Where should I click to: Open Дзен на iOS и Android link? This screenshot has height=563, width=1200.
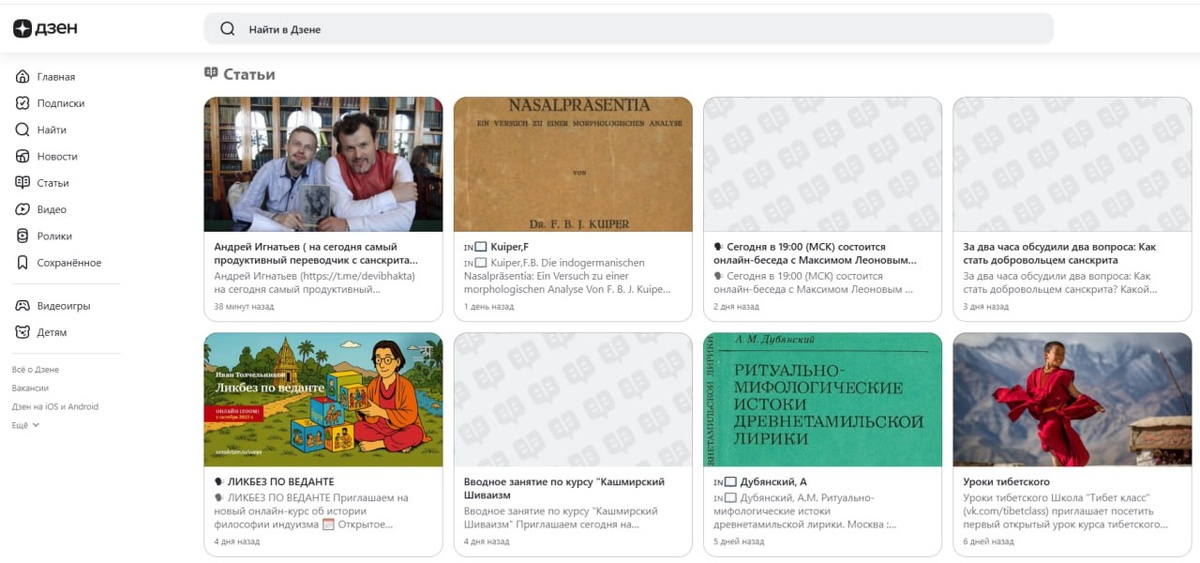pos(55,407)
